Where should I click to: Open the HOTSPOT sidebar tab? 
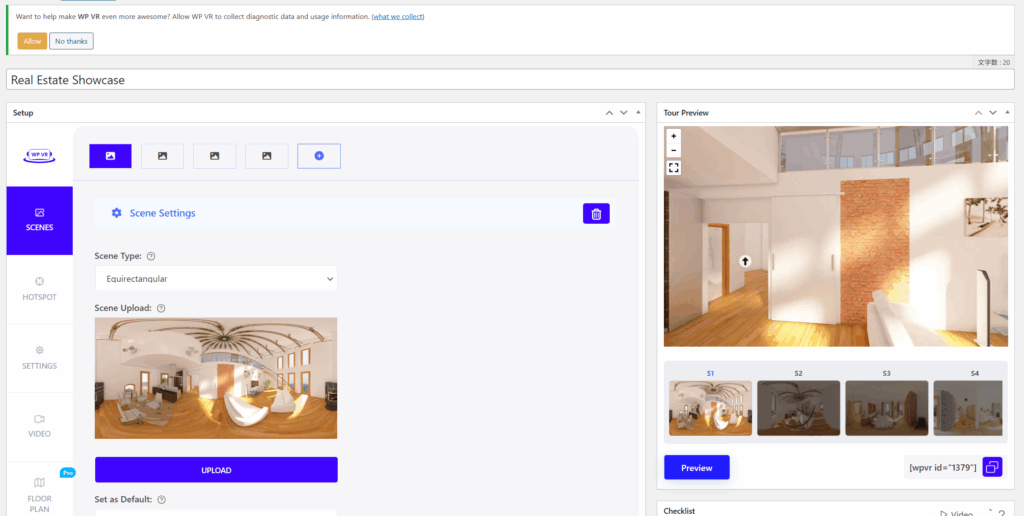[39, 289]
